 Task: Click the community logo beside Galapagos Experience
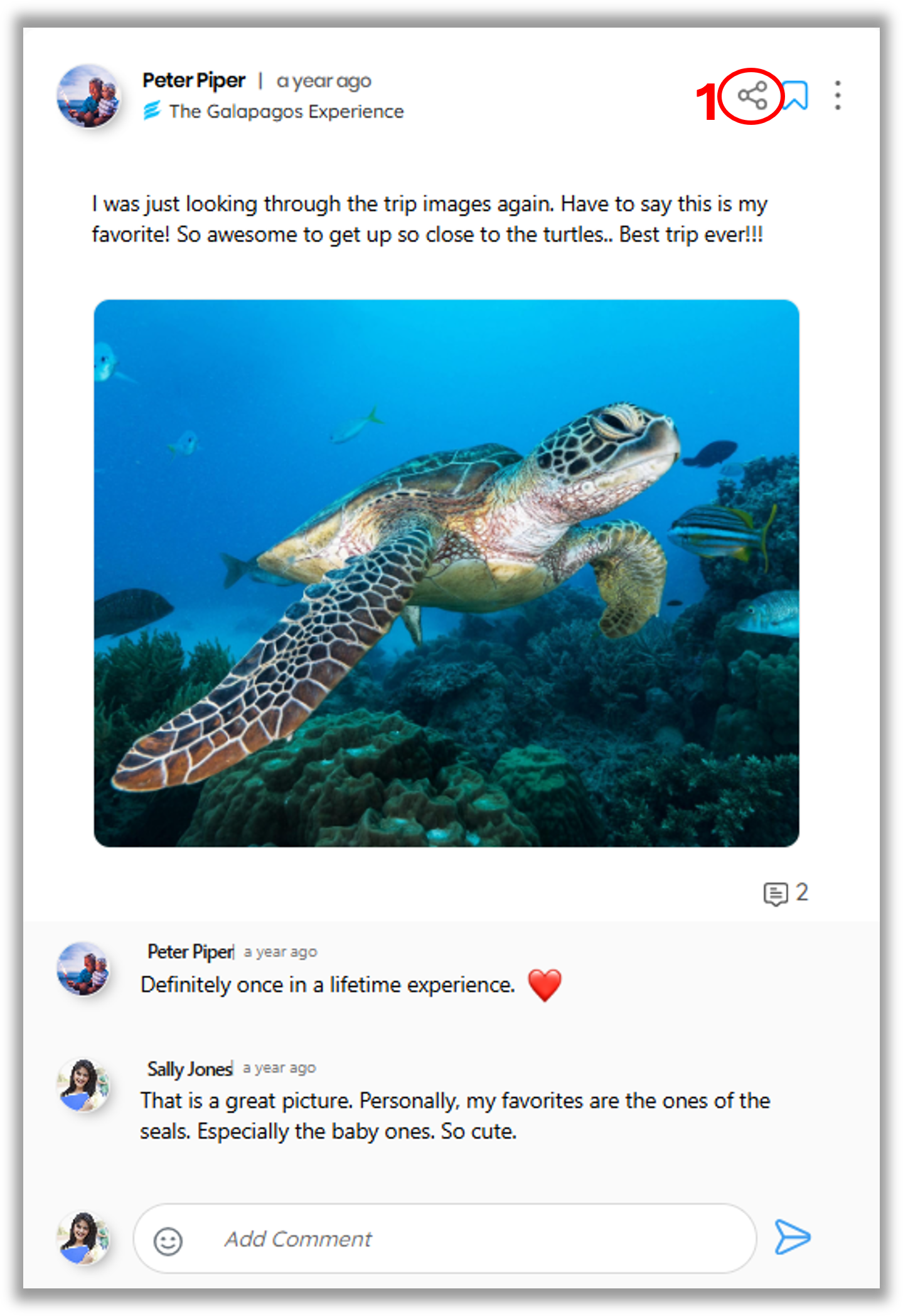click(x=152, y=112)
